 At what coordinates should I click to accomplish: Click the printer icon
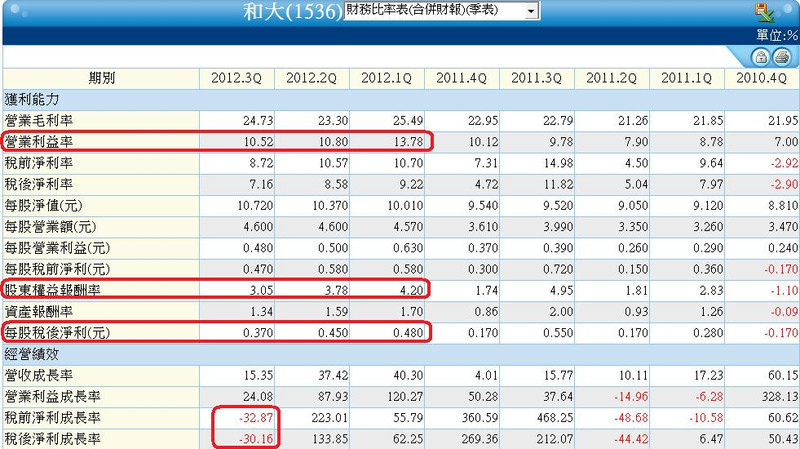coord(781,57)
